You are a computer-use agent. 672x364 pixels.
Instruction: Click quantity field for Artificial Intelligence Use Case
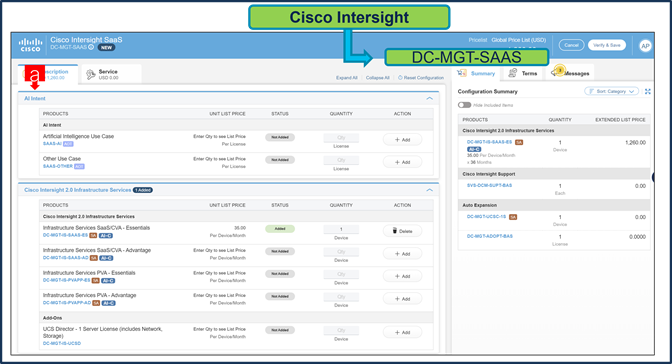[x=341, y=138]
